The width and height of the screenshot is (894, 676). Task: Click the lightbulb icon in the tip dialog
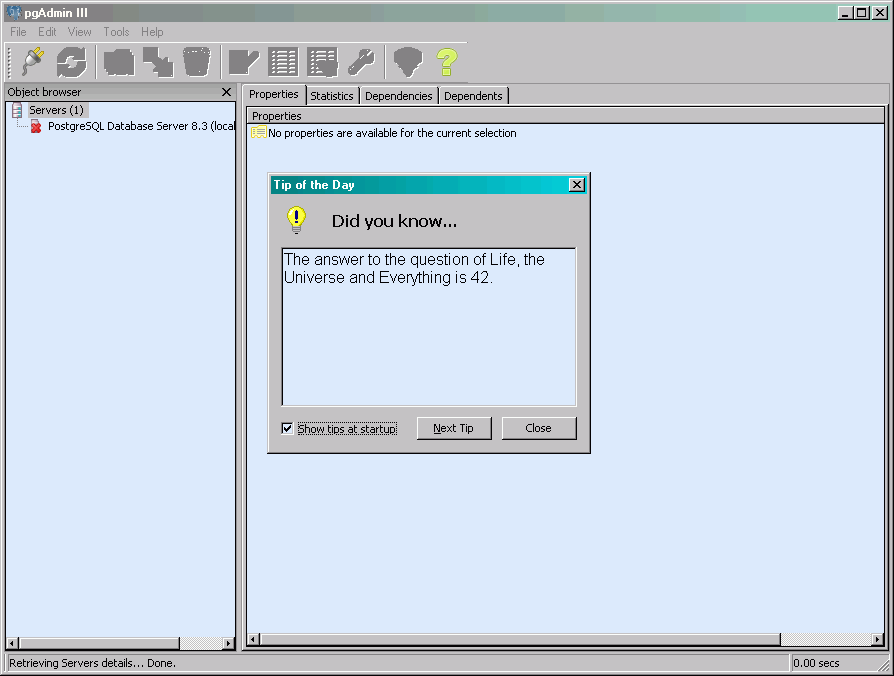tap(296, 220)
